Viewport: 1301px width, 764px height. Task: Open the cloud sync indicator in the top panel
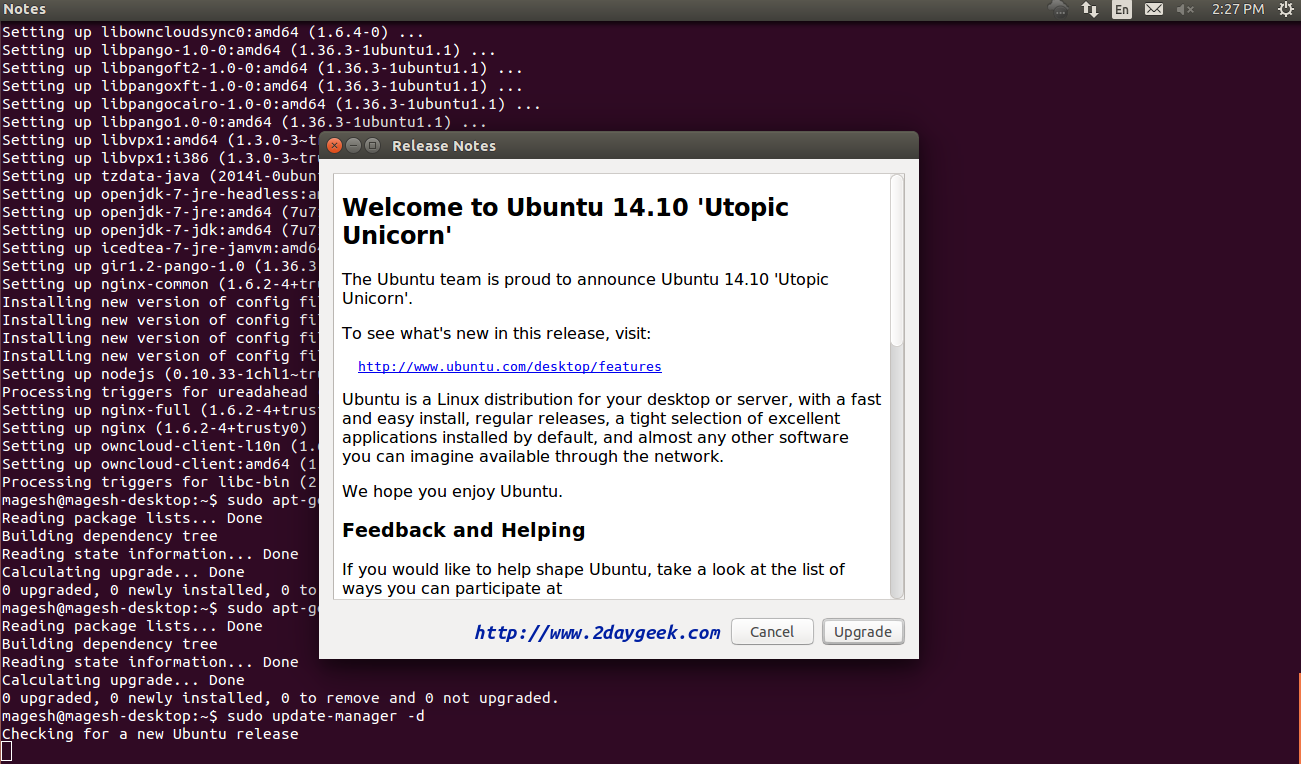click(1058, 9)
